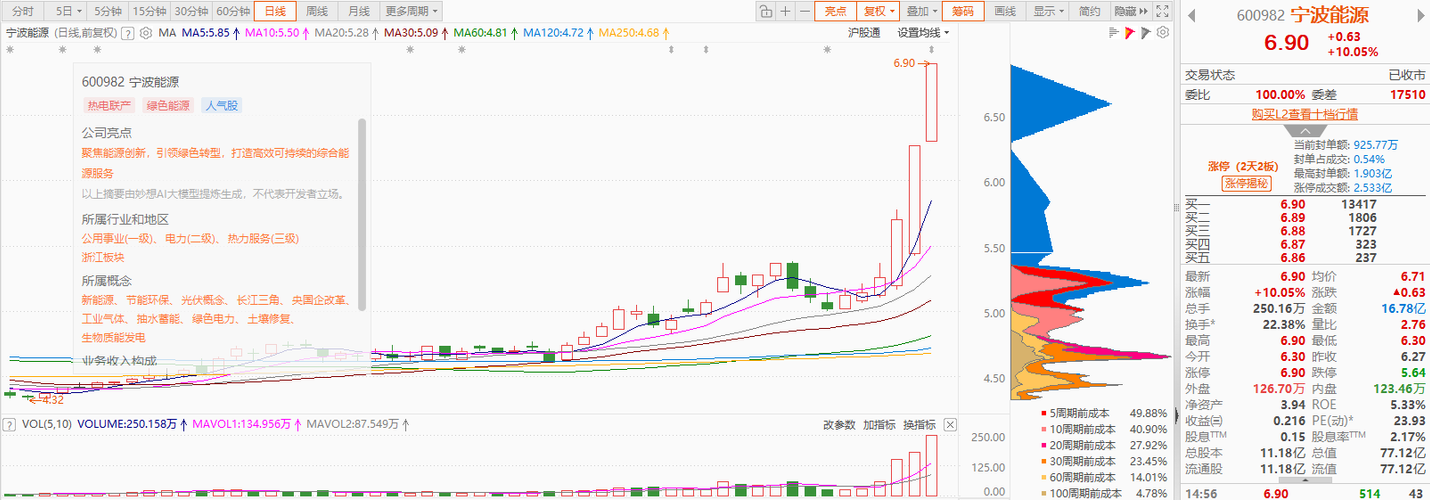This screenshot has width=1430, height=500.
Task: Click 改参数 on volume panel
Action: 839,424
